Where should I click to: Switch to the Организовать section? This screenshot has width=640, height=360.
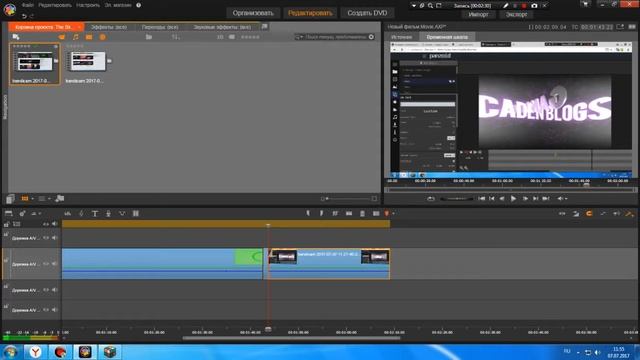pos(253,13)
